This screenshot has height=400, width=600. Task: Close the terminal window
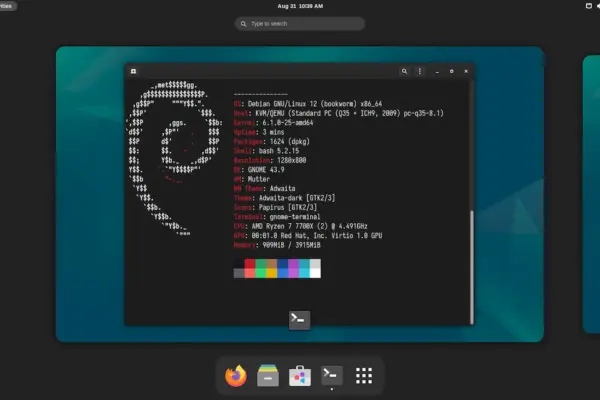(x=466, y=71)
